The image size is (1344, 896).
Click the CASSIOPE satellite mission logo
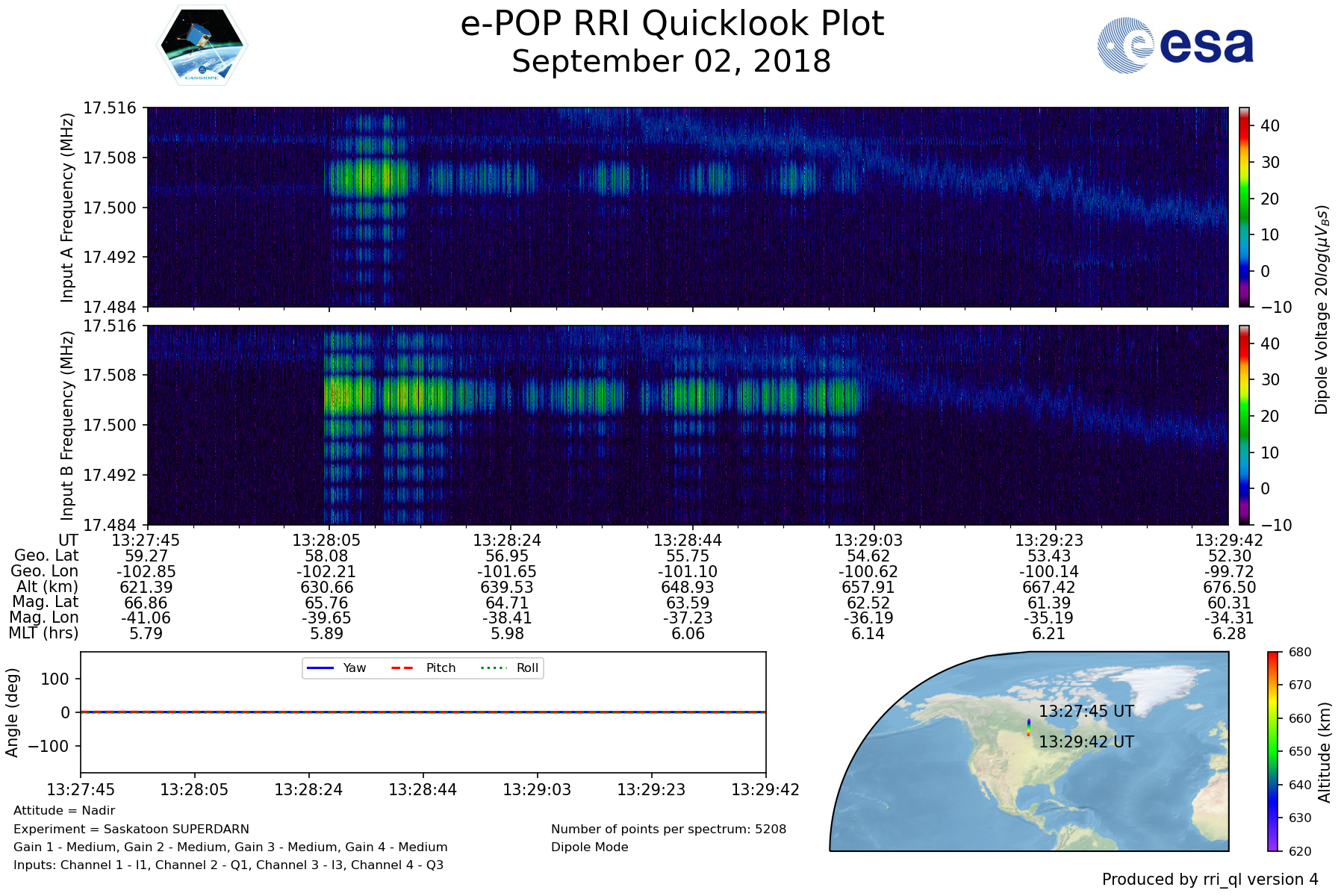coord(202,45)
